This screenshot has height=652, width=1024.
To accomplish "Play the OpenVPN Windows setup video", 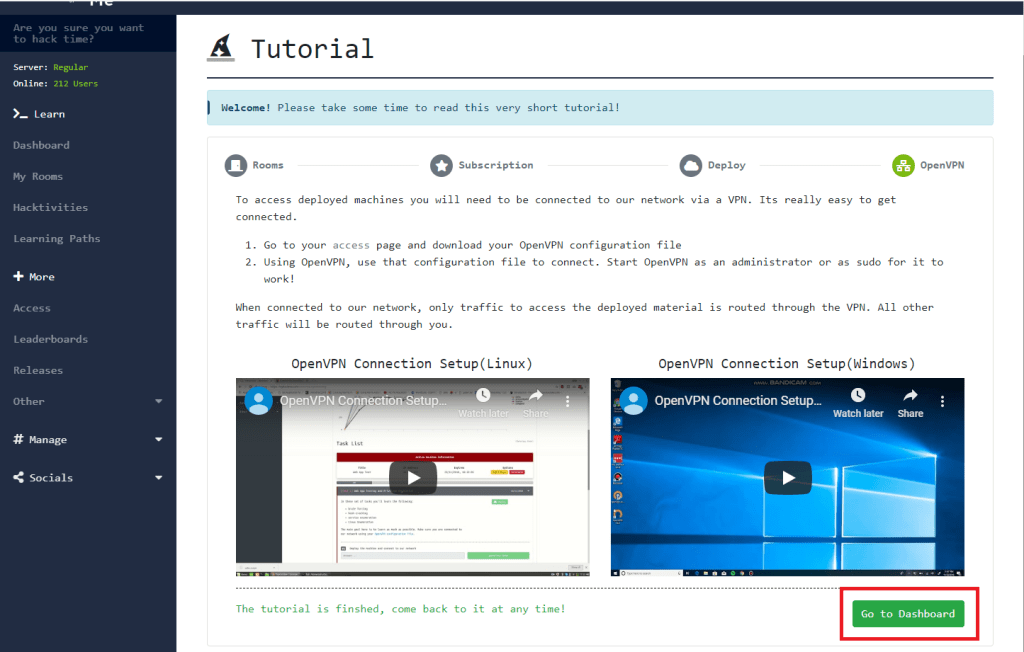I will (x=787, y=477).
